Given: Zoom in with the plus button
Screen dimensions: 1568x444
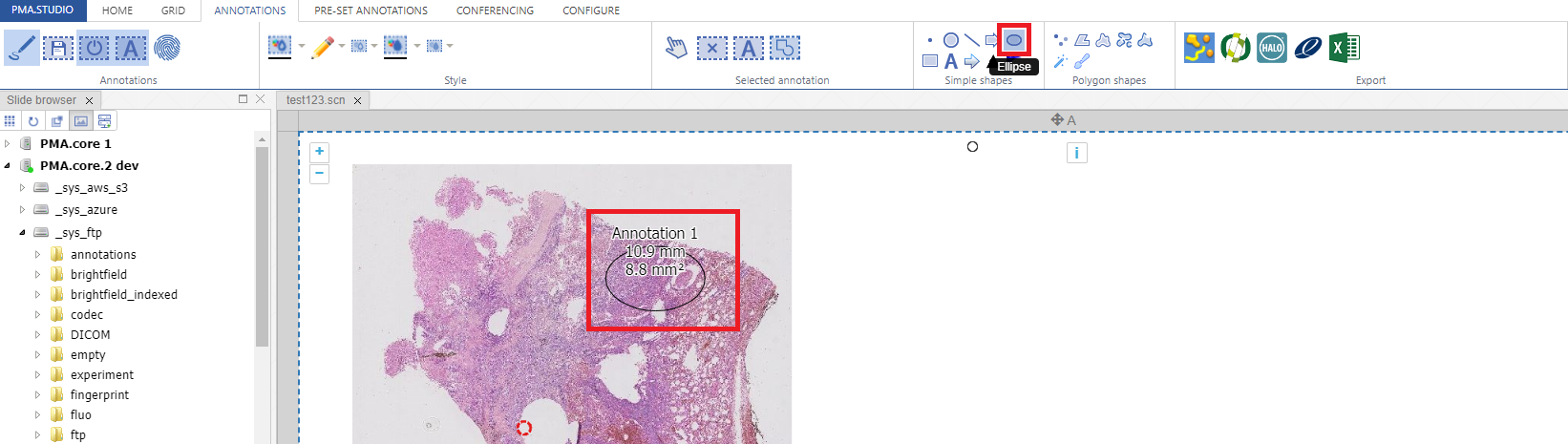Looking at the screenshot, I should pyautogui.click(x=319, y=151).
